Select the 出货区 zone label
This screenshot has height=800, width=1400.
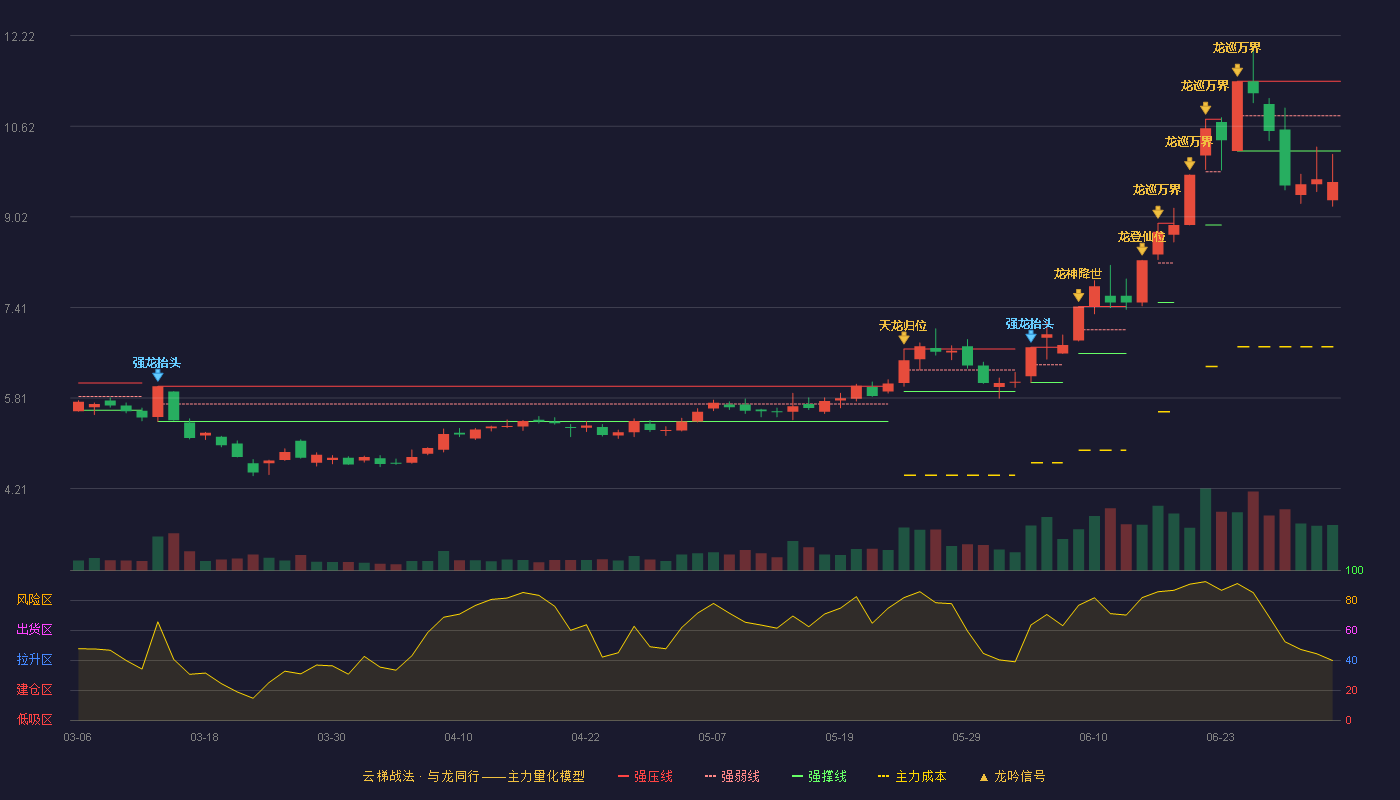pyautogui.click(x=34, y=630)
